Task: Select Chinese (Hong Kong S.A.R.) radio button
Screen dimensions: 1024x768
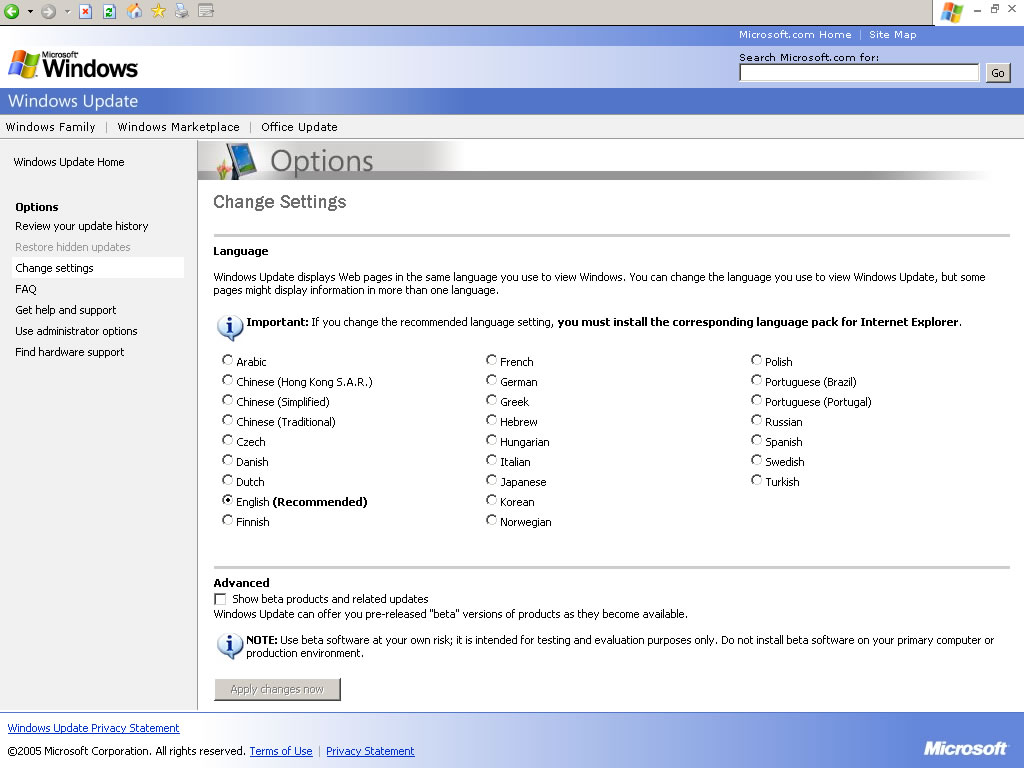Action: (227, 380)
